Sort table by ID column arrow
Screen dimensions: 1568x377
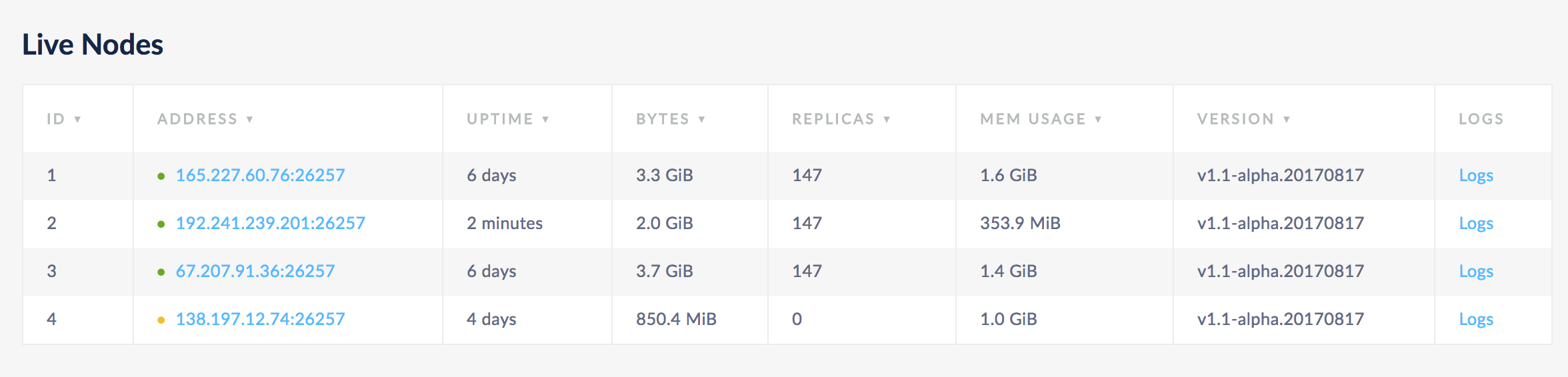tap(77, 119)
